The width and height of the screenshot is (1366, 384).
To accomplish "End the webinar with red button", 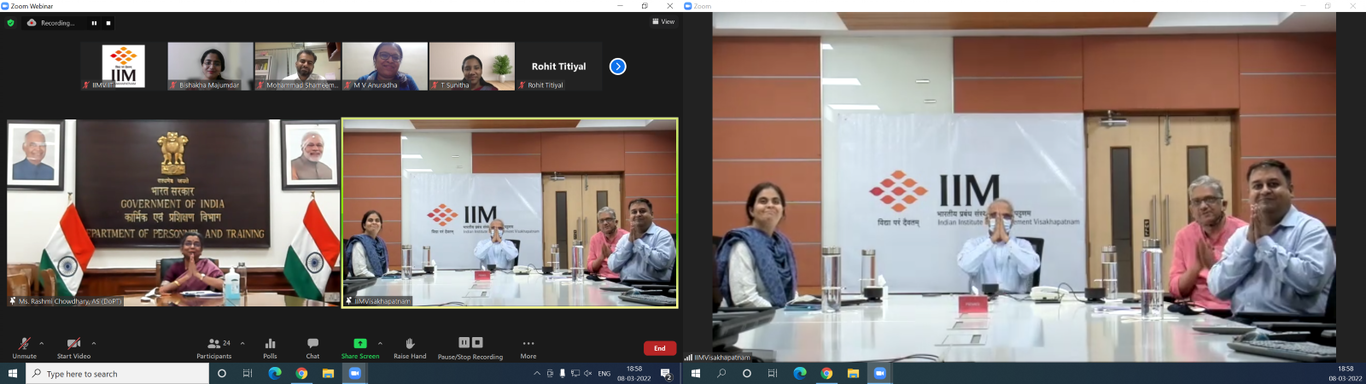I will [659, 348].
